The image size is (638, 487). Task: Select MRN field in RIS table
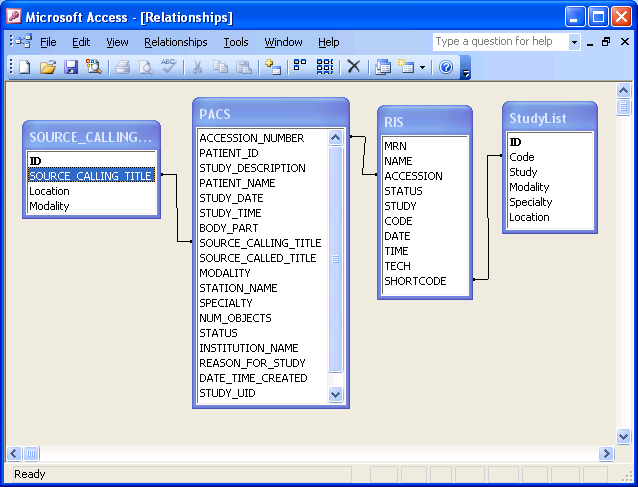pyautogui.click(x=395, y=146)
